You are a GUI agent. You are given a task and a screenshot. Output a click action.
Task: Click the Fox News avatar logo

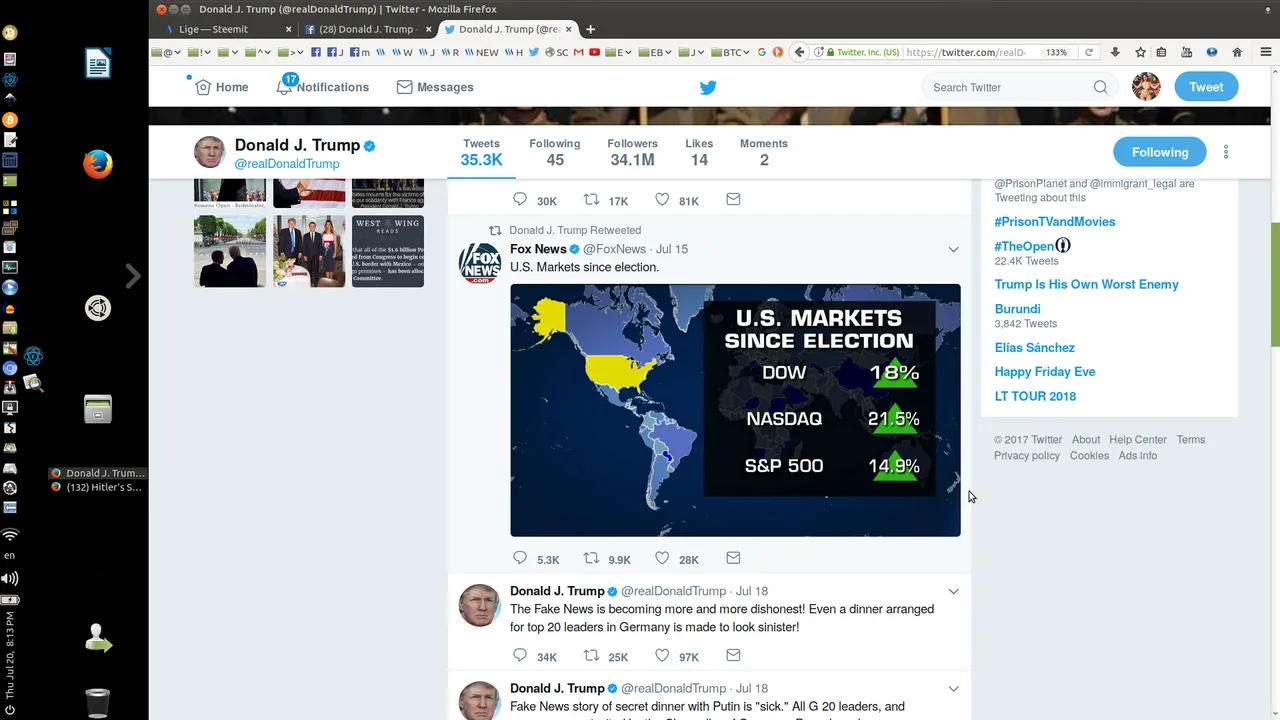point(479,263)
